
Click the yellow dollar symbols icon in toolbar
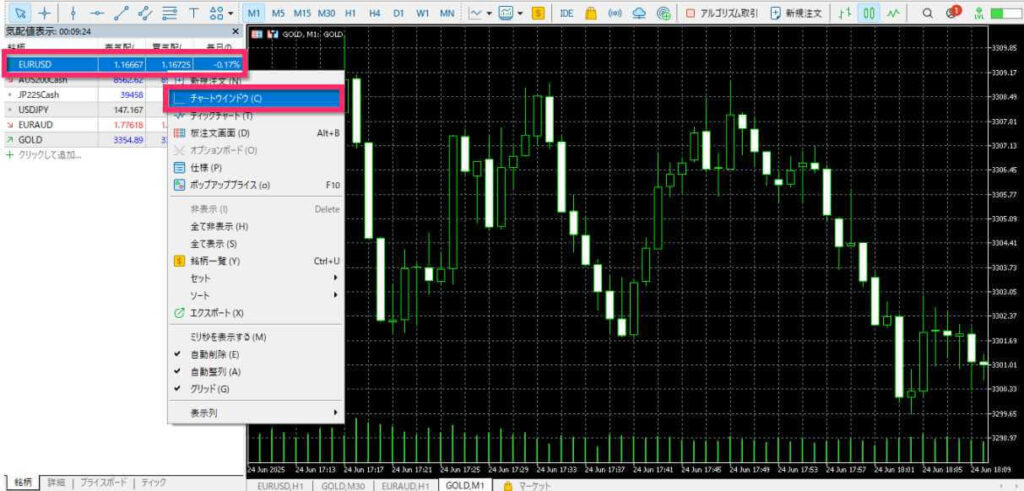[x=538, y=12]
